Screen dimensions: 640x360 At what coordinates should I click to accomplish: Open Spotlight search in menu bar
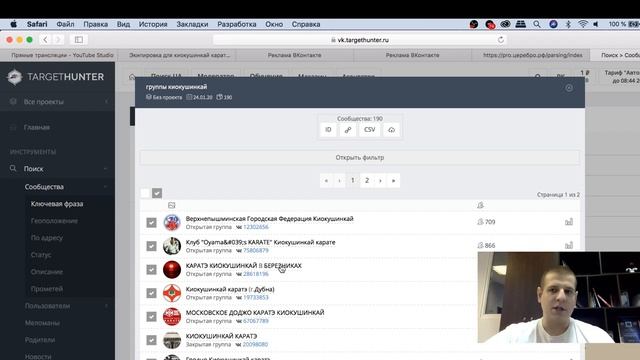point(537,24)
